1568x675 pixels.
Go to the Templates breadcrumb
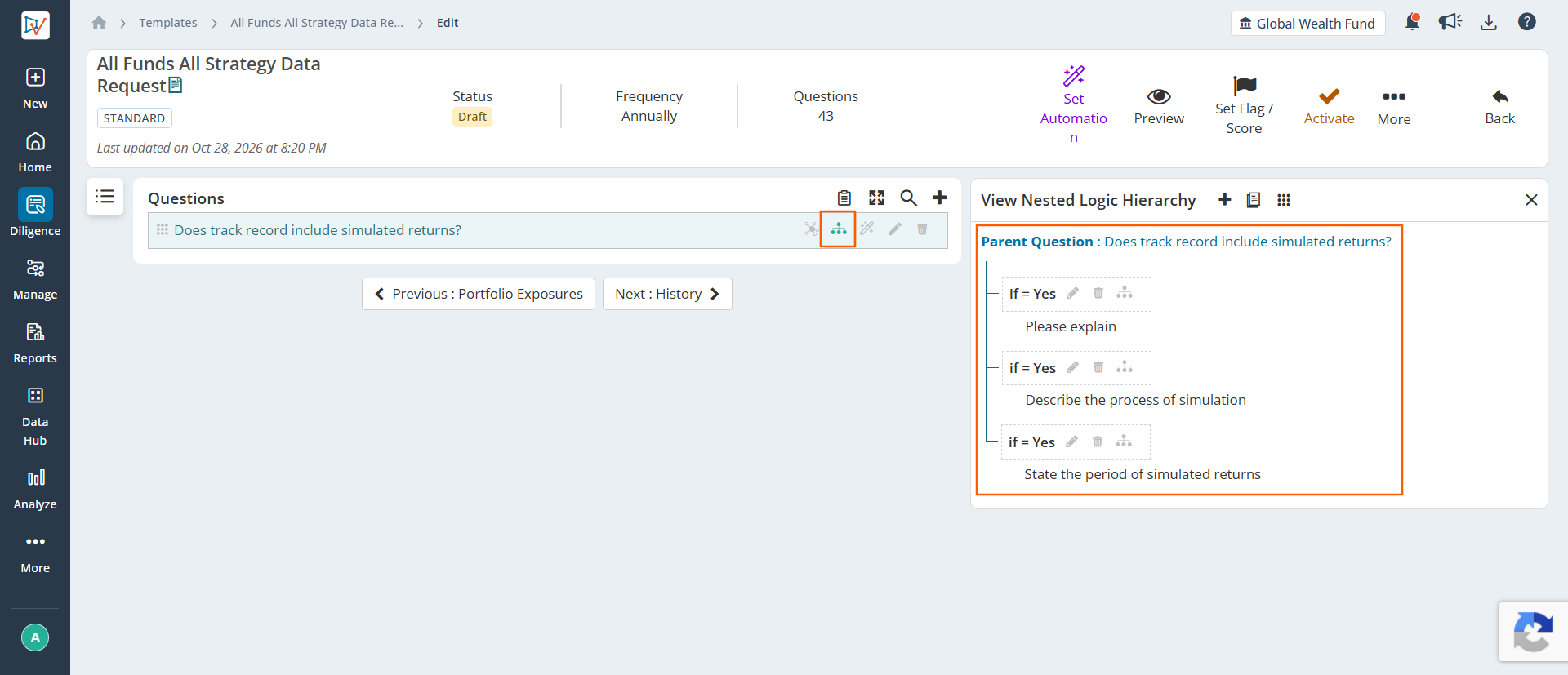point(168,23)
